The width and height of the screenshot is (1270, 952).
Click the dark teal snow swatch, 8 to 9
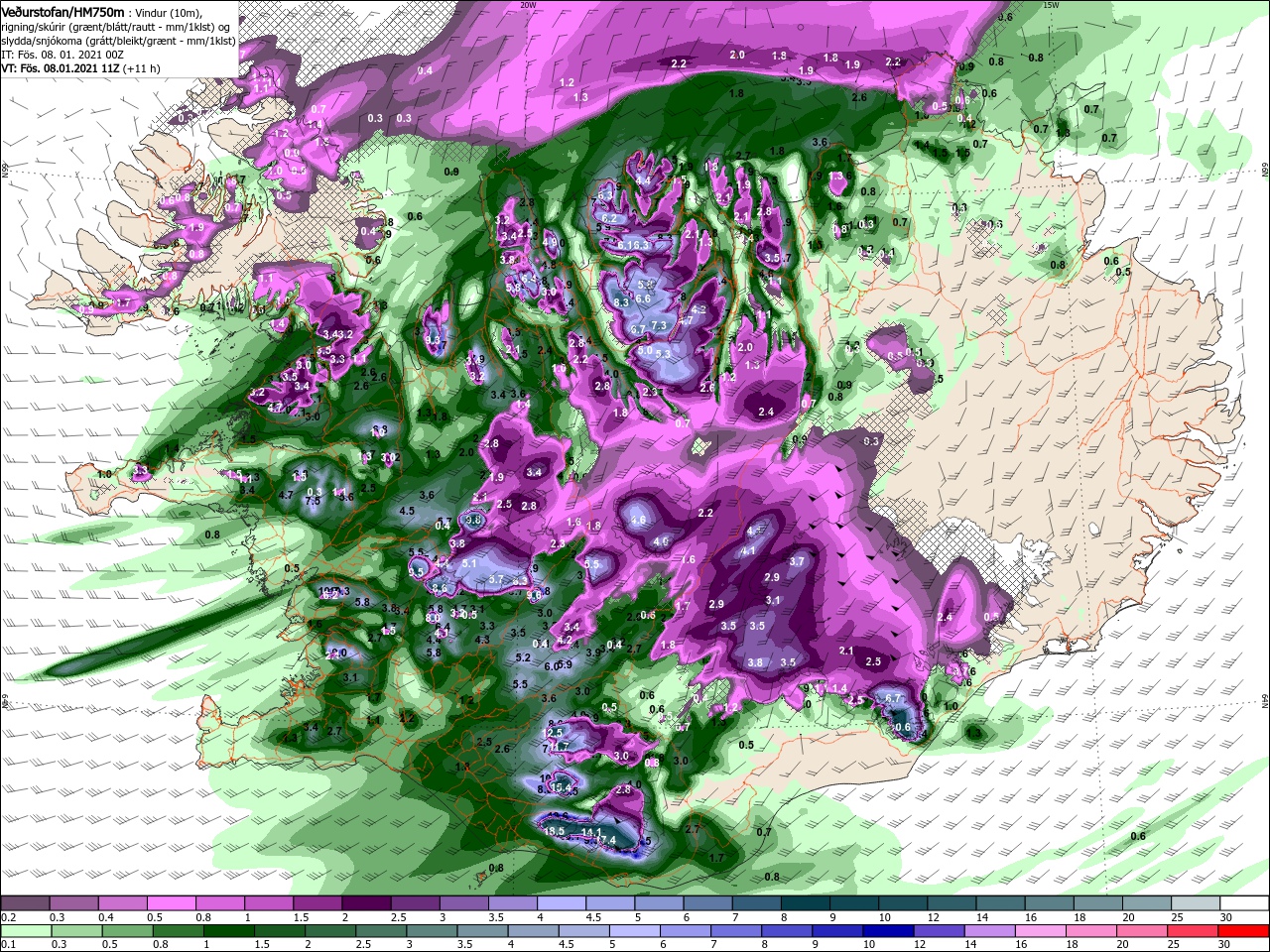click(806, 903)
